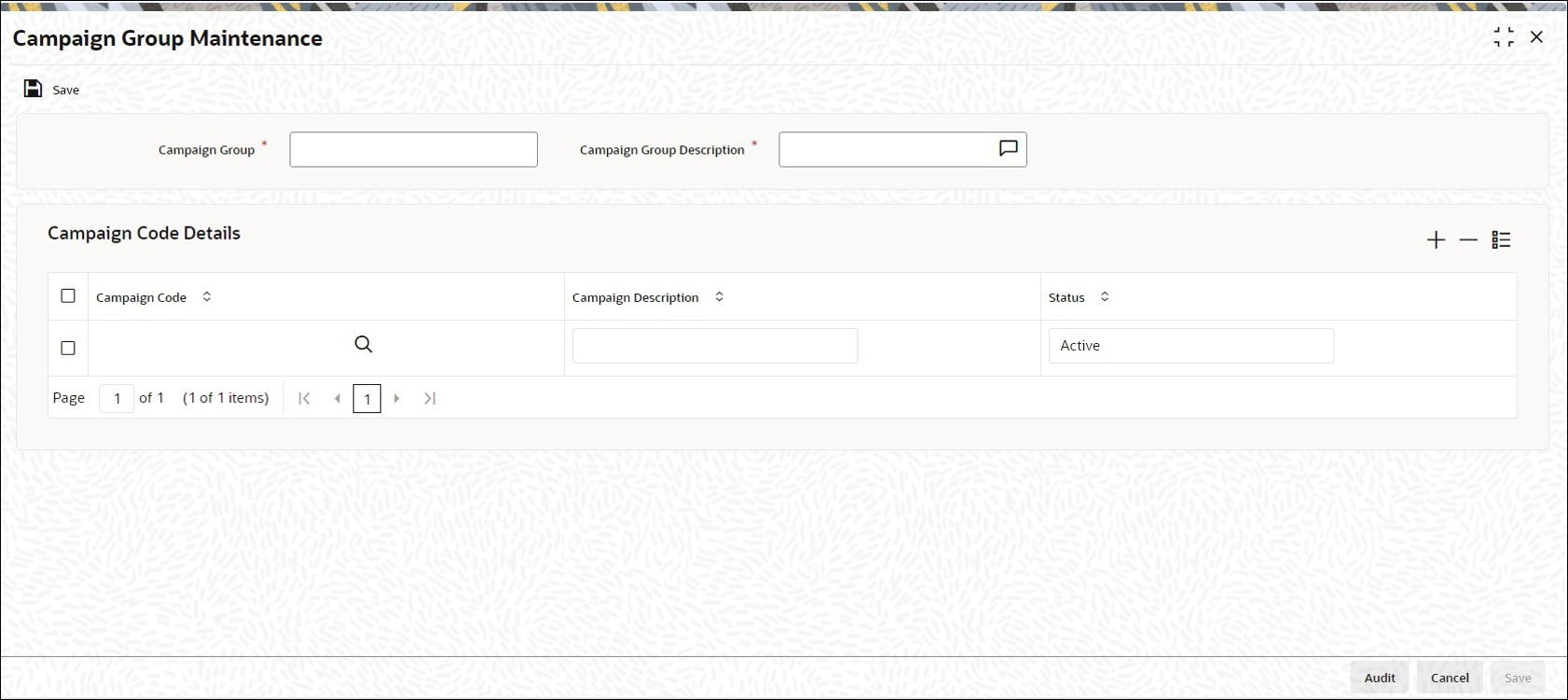Click the Campaign Description column header text
Viewport: 1568px width, 700px height.
point(636,297)
